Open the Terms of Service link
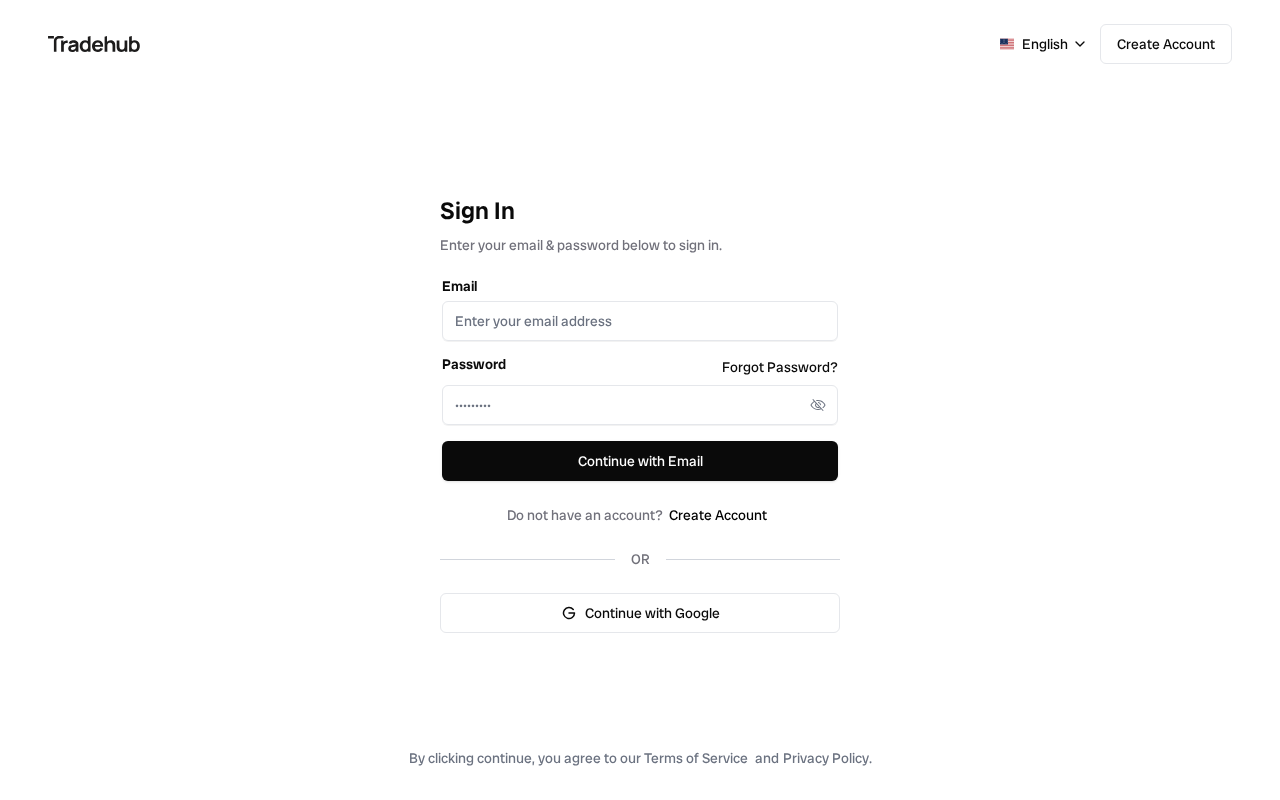Screen dimensions: 1280x800 (x=695, y=758)
